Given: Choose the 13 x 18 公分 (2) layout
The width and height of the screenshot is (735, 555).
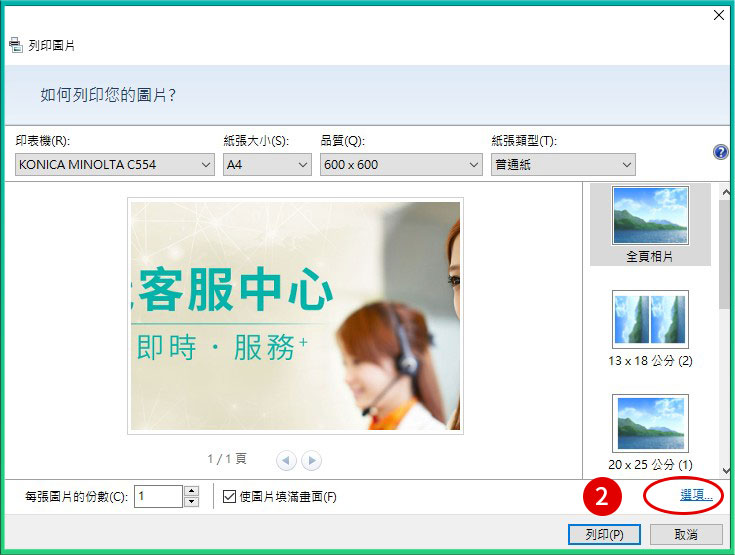Looking at the screenshot, I should tap(650, 329).
